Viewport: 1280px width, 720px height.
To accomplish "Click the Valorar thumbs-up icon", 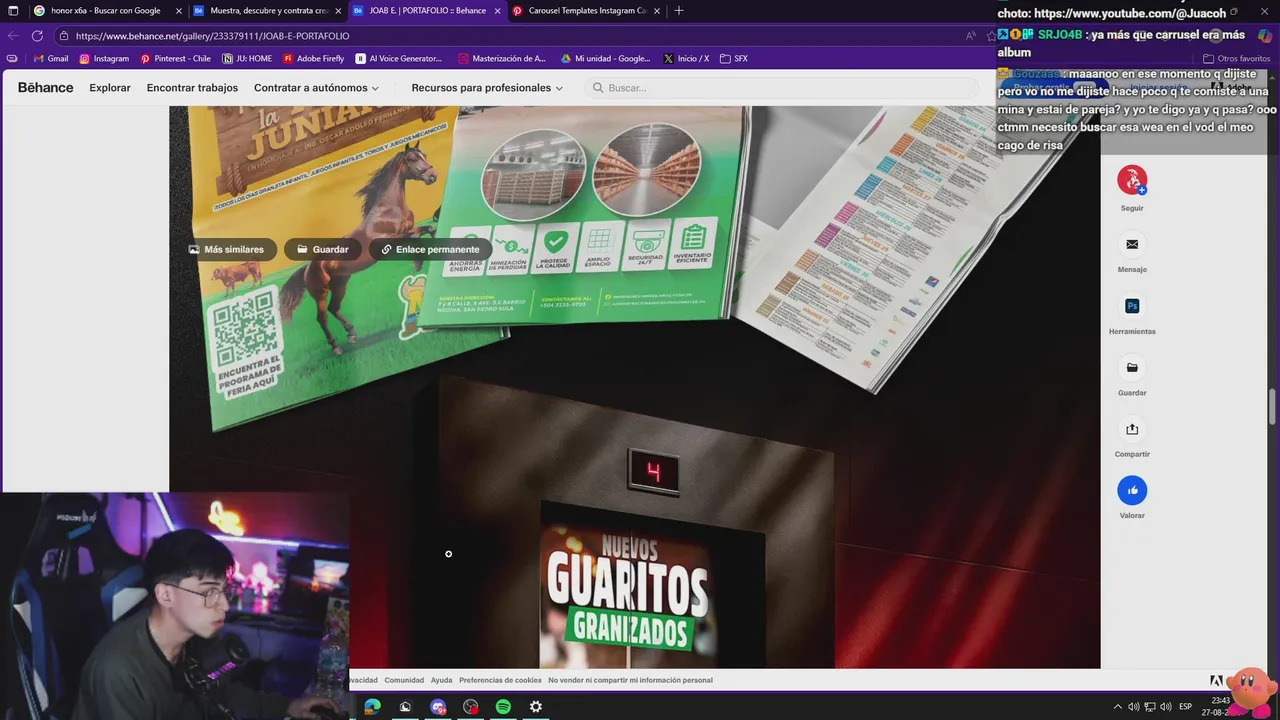I will tap(1132, 490).
